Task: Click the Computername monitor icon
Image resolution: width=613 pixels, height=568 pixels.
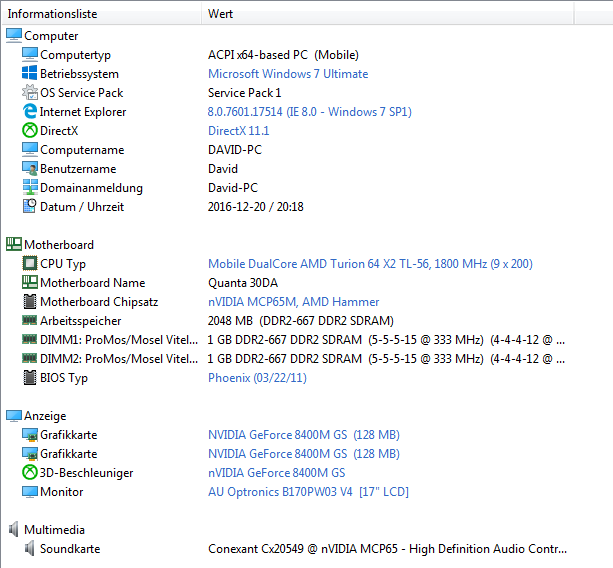Action: click(30, 149)
